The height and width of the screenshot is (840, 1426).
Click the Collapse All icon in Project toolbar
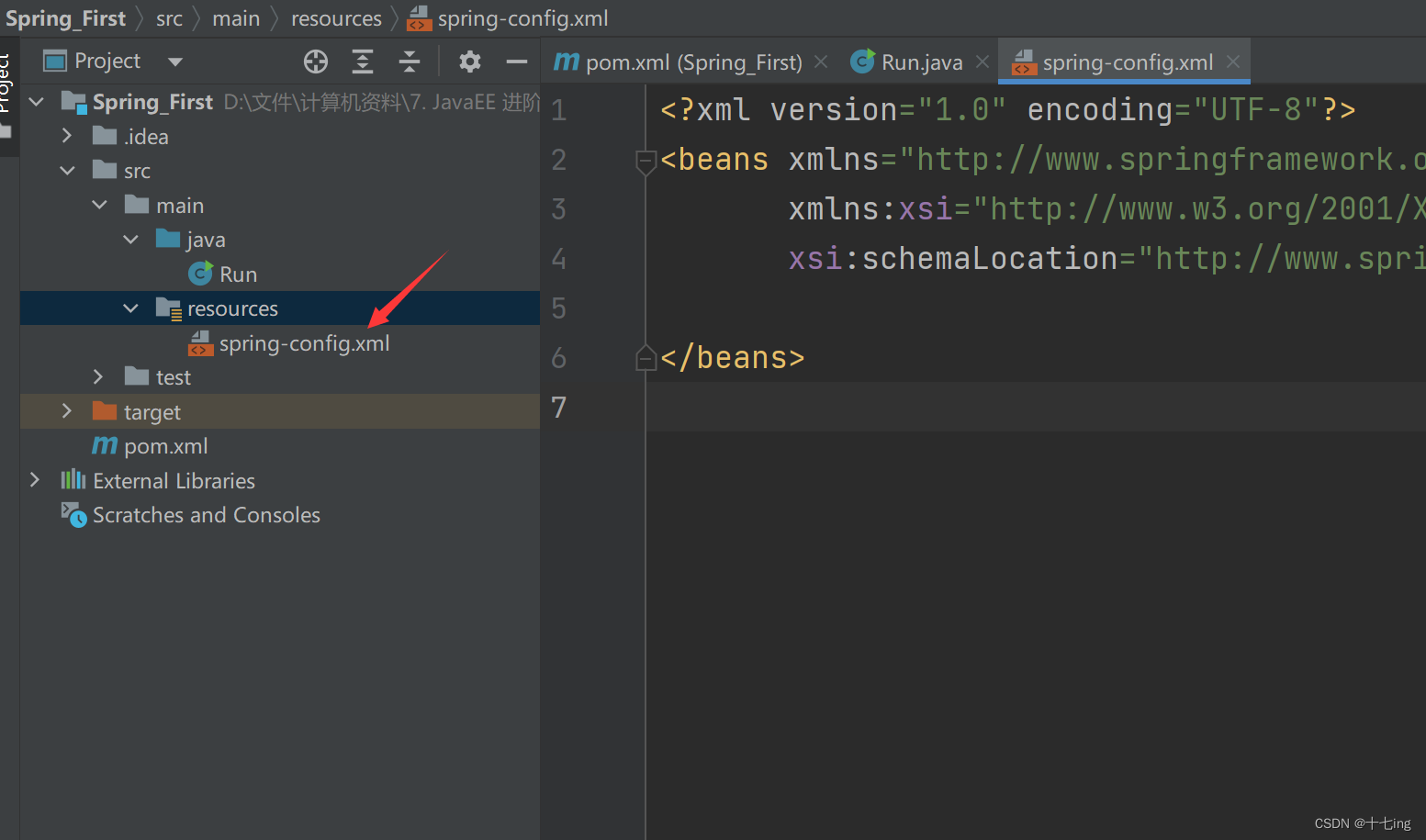pos(410,62)
